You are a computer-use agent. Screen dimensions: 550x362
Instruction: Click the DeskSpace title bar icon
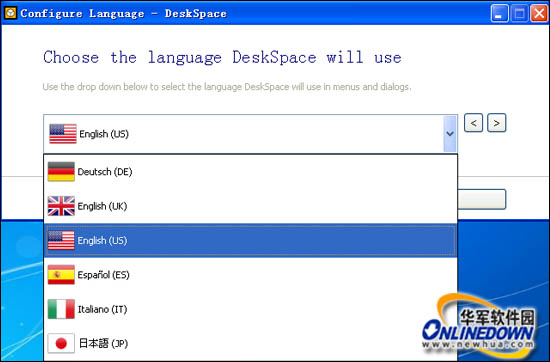click(10, 13)
